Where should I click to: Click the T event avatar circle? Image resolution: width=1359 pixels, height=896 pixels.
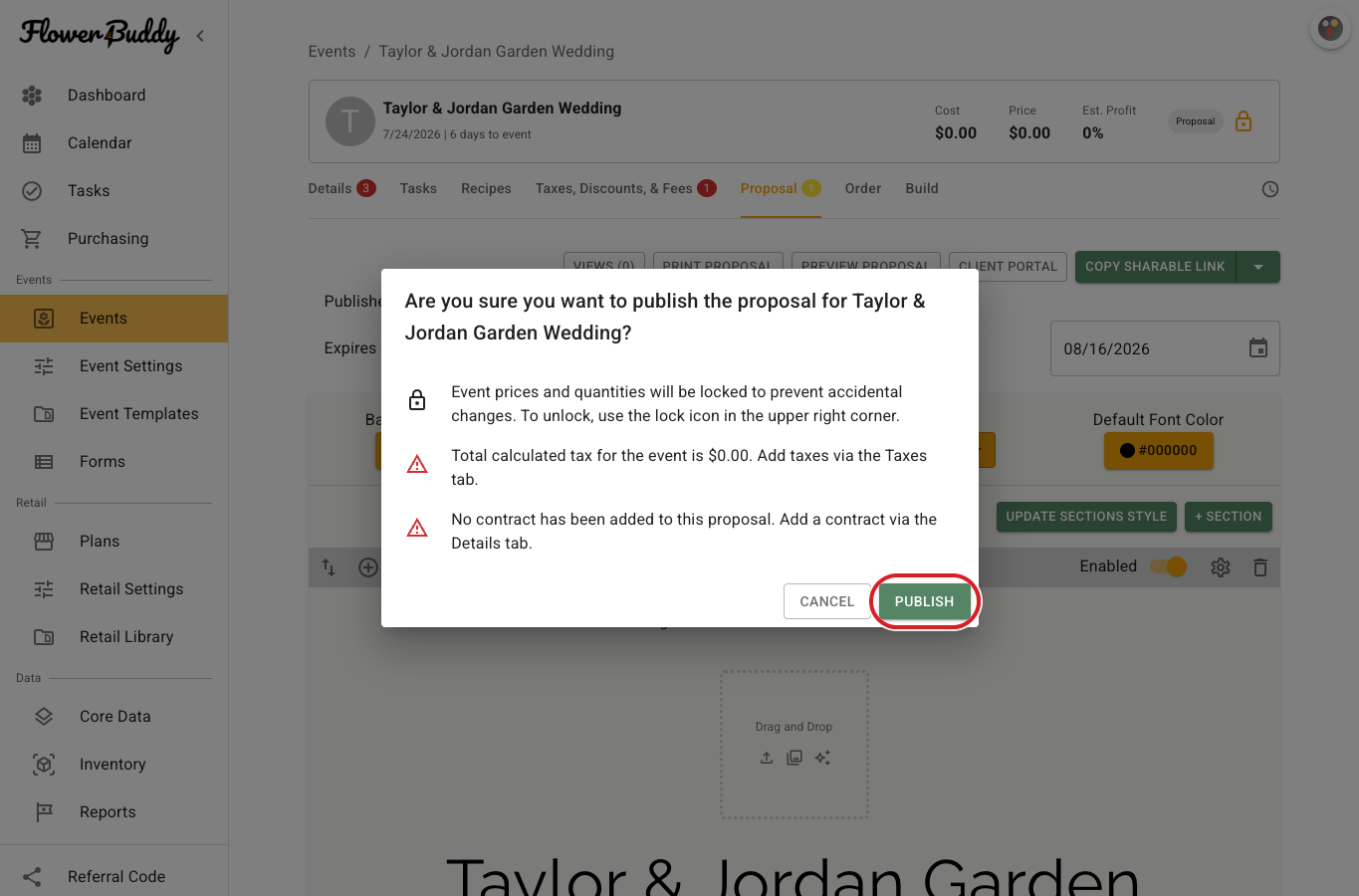(350, 121)
